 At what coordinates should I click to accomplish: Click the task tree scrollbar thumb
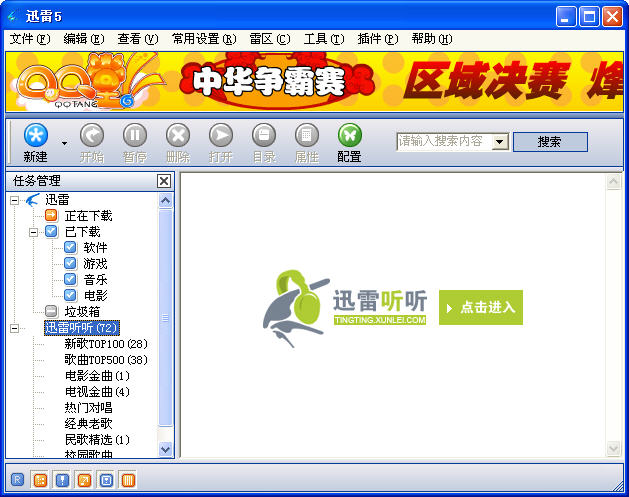[166, 317]
